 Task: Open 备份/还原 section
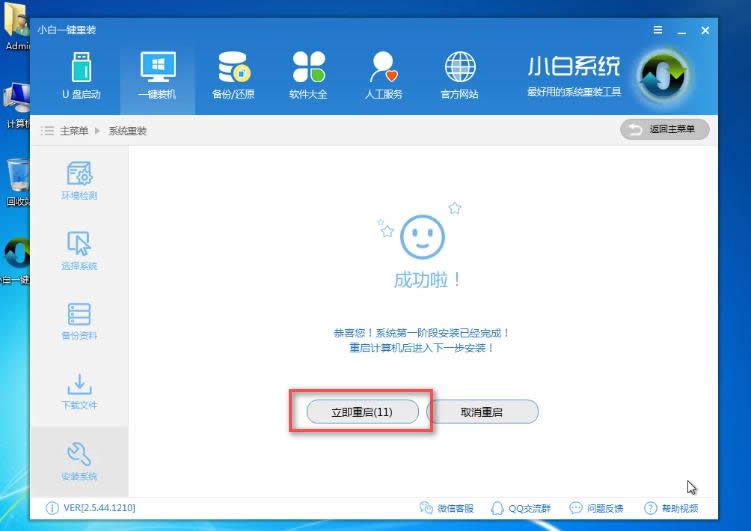point(233,76)
